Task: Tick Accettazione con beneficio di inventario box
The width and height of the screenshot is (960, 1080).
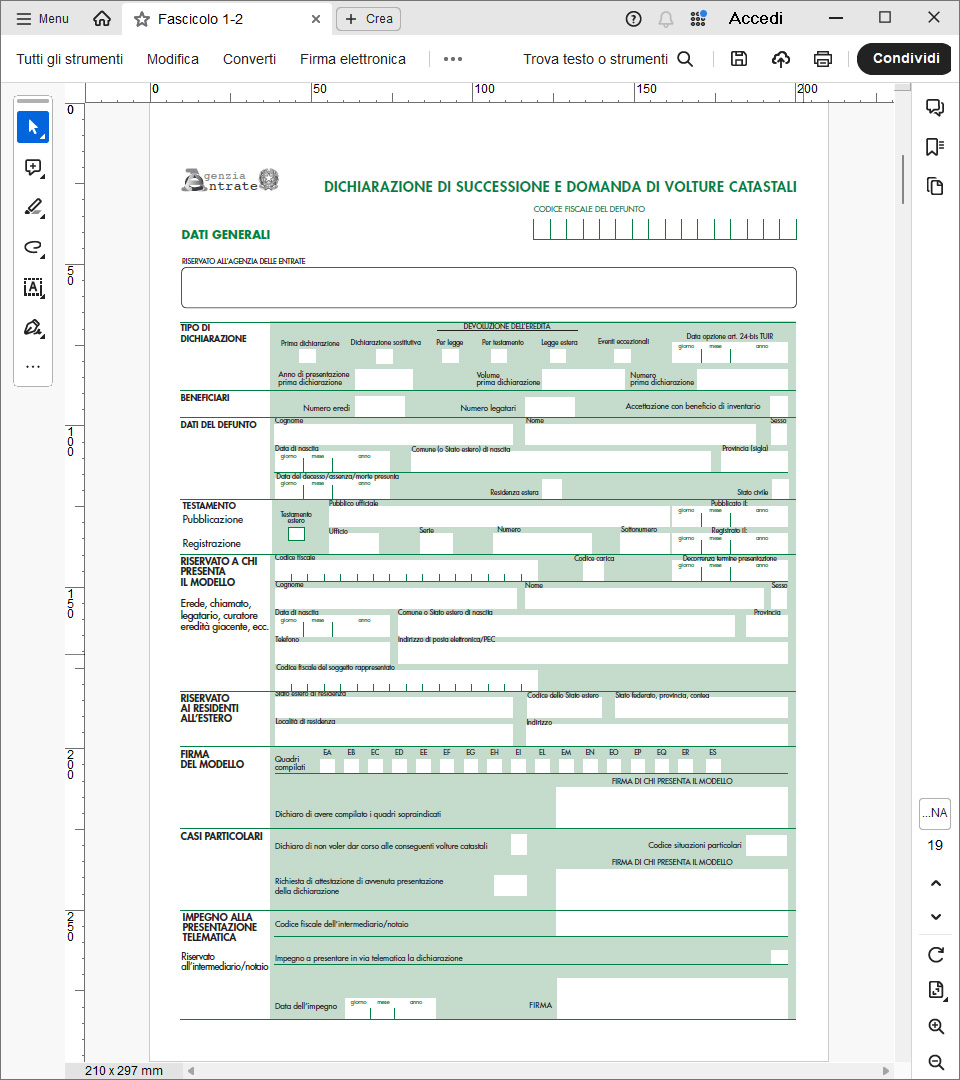Action: pyautogui.click(x=779, y=406)
